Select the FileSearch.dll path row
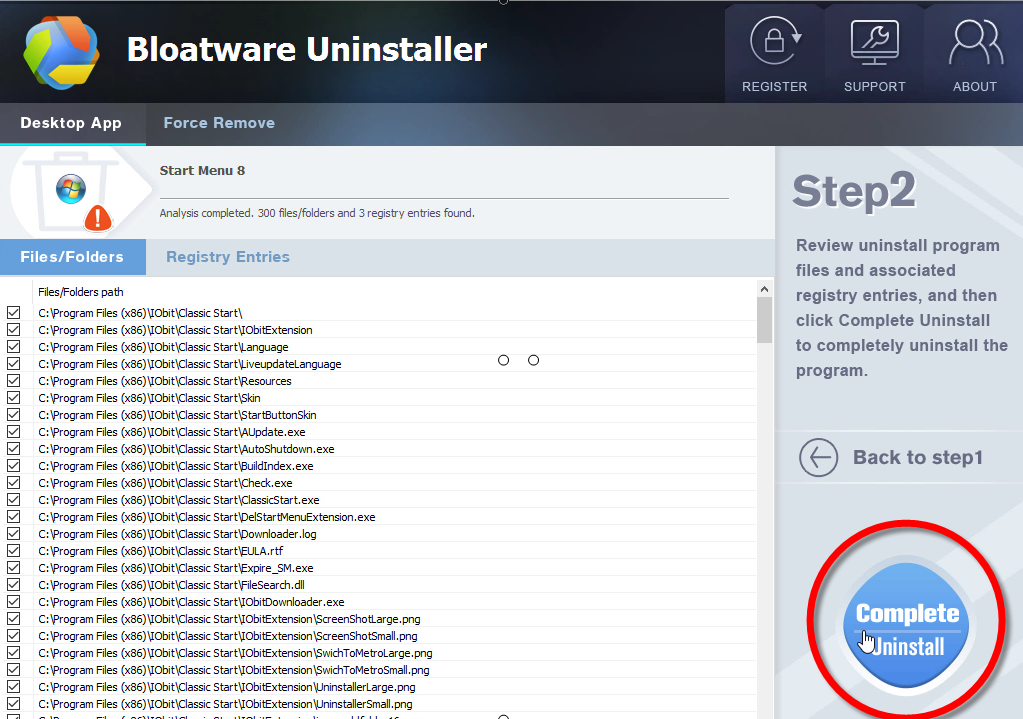This screenshot has height=719, width=1023. [x=378, y=585]
